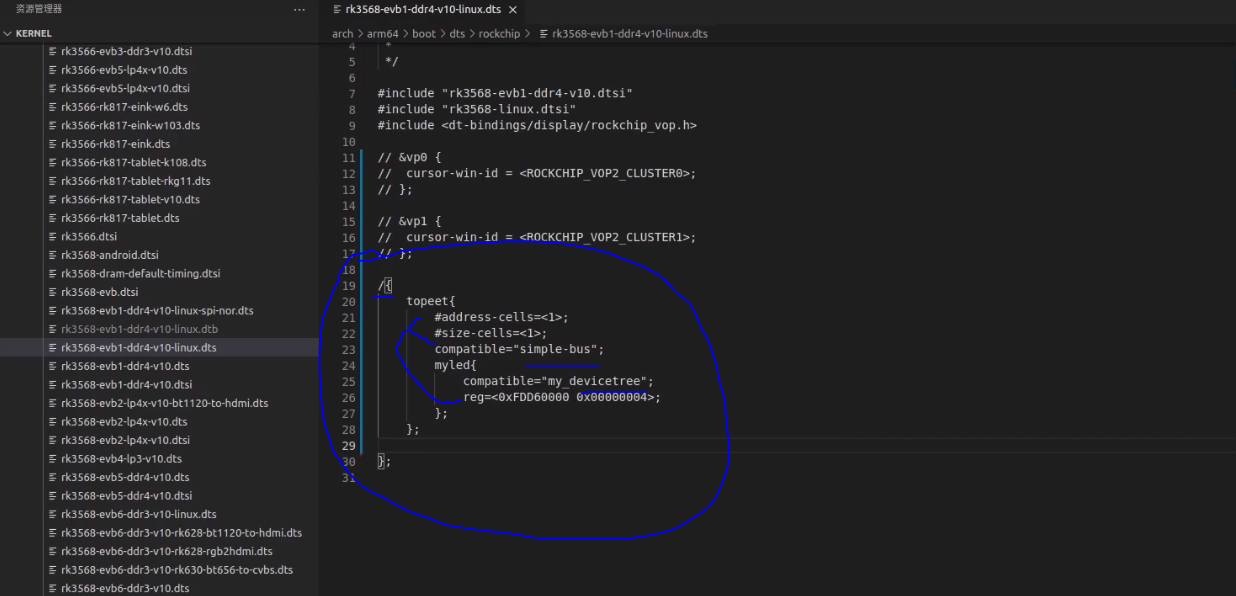Click the file name breadcrumb at path end

pos(630,33)
